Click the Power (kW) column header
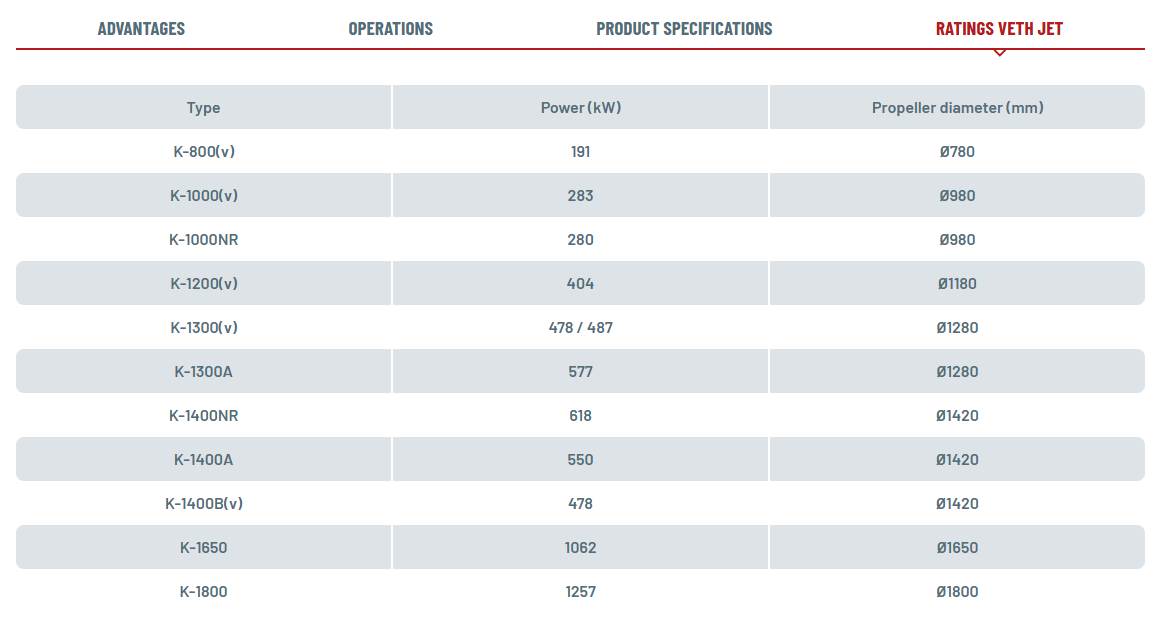 [579, 107]
